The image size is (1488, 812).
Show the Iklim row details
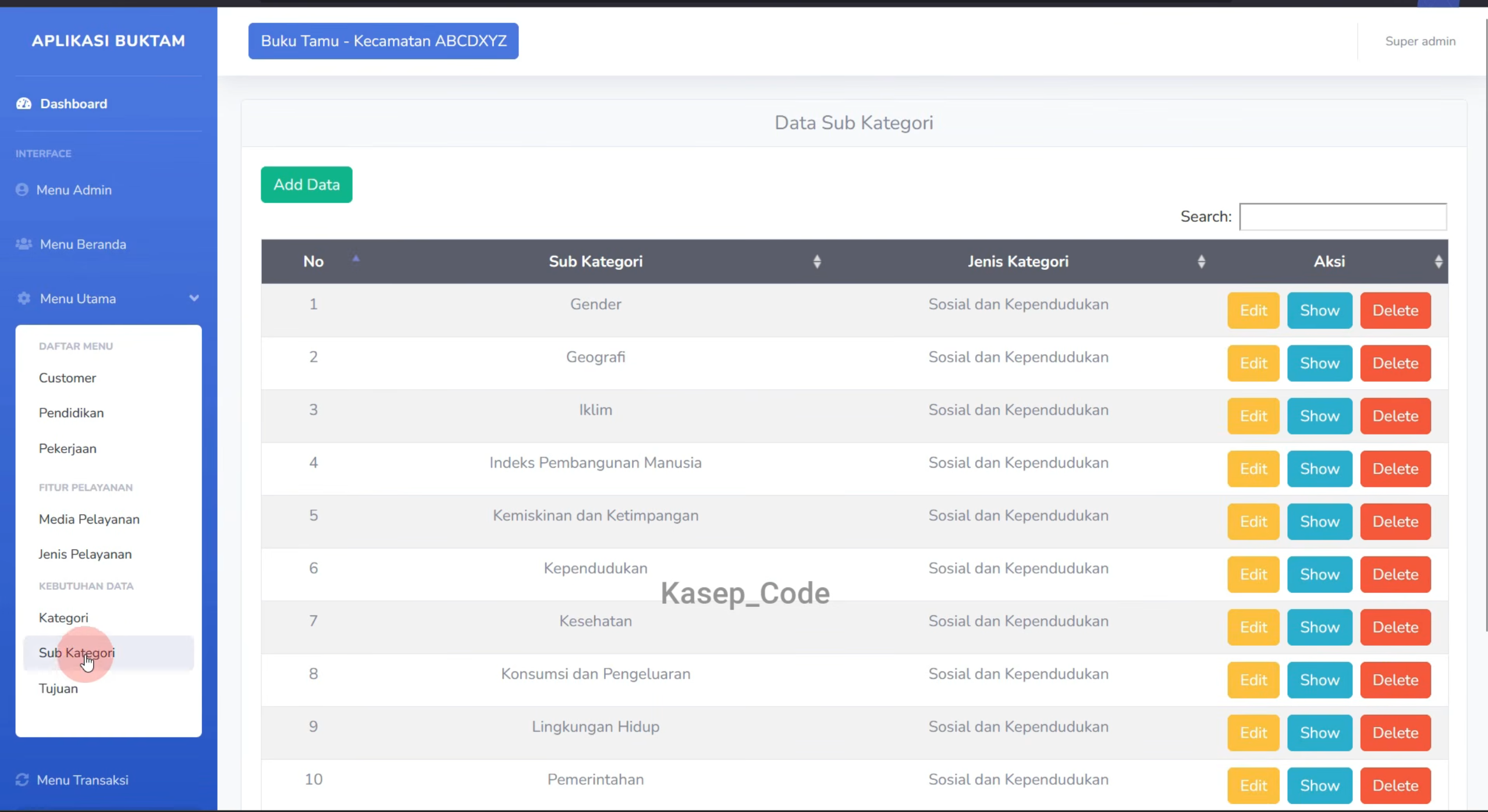pyautogui.click(x=1320, y=416)
